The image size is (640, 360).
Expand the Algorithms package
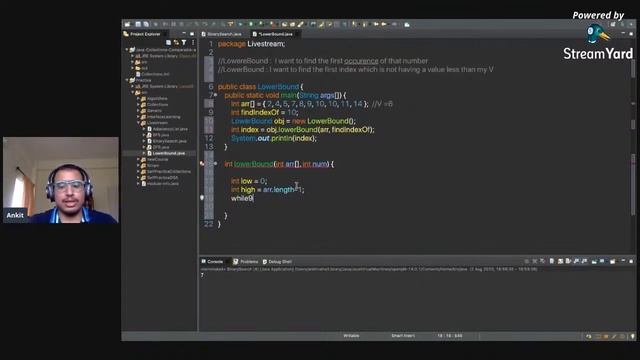pyautogui.click(x=138, y=99)
